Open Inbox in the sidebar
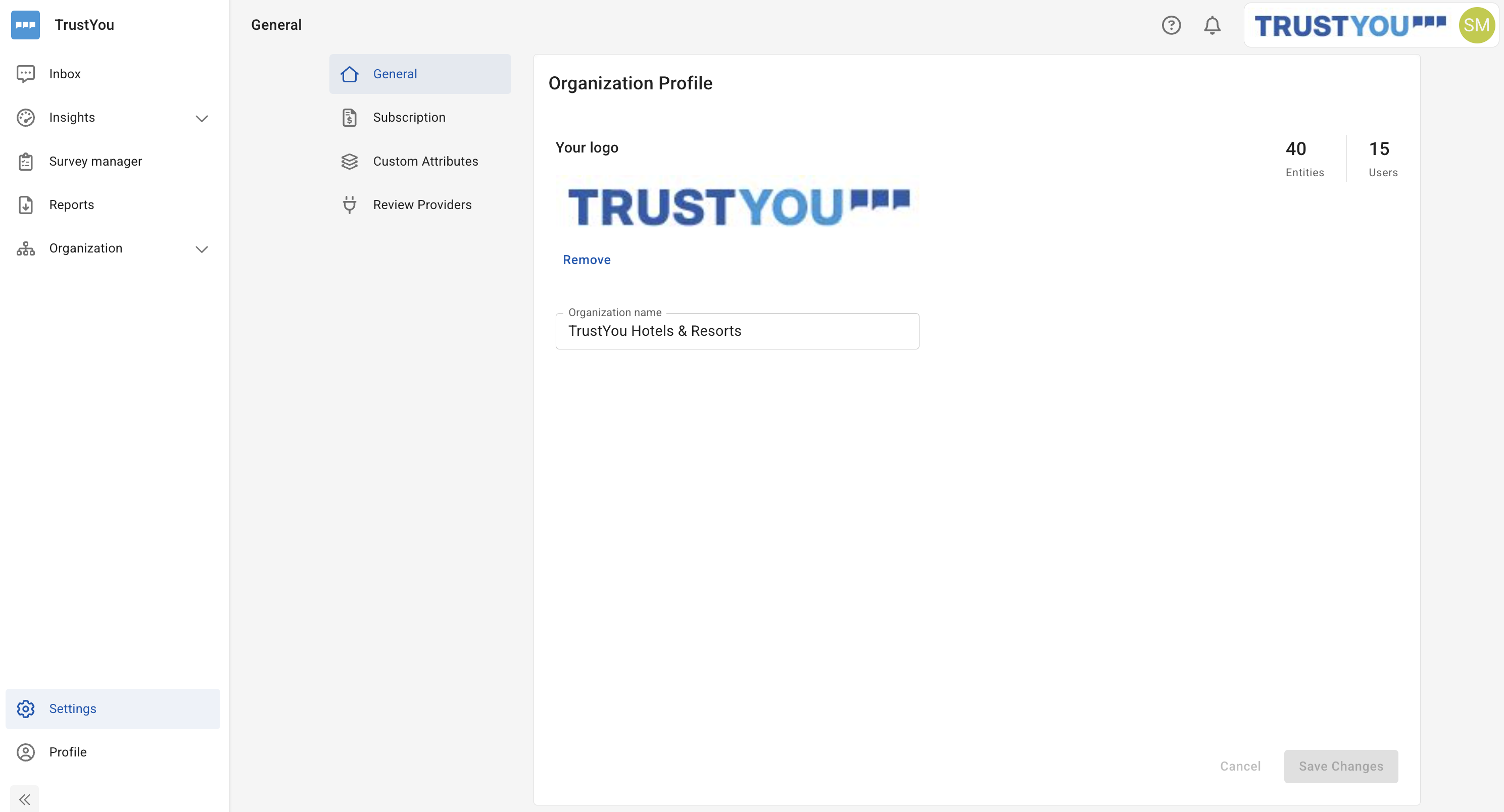1504x812 pixels. point(113,74)
